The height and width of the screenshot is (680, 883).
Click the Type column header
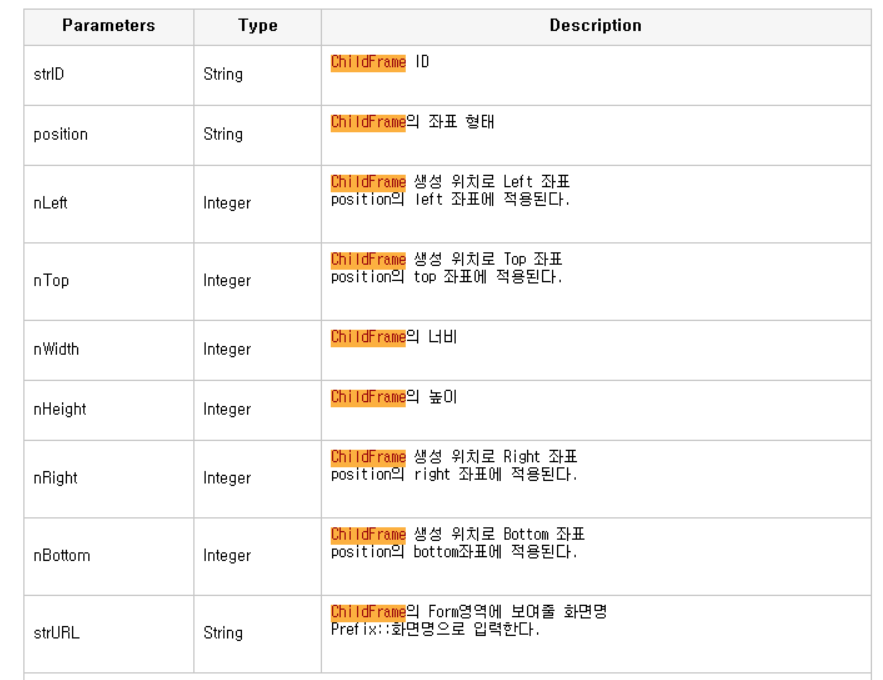point(257,25)
